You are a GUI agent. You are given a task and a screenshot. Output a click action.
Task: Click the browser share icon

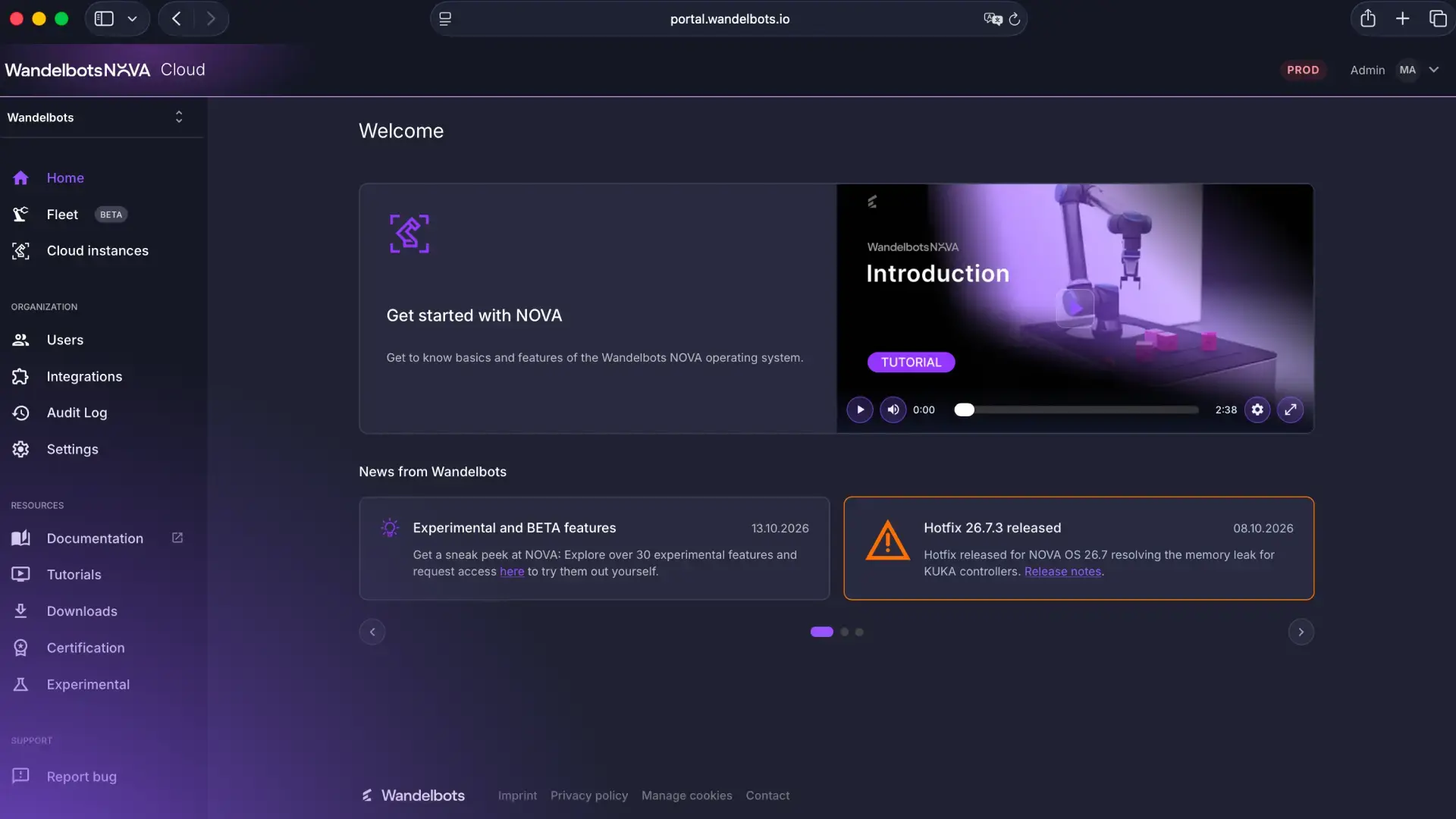1368,19
